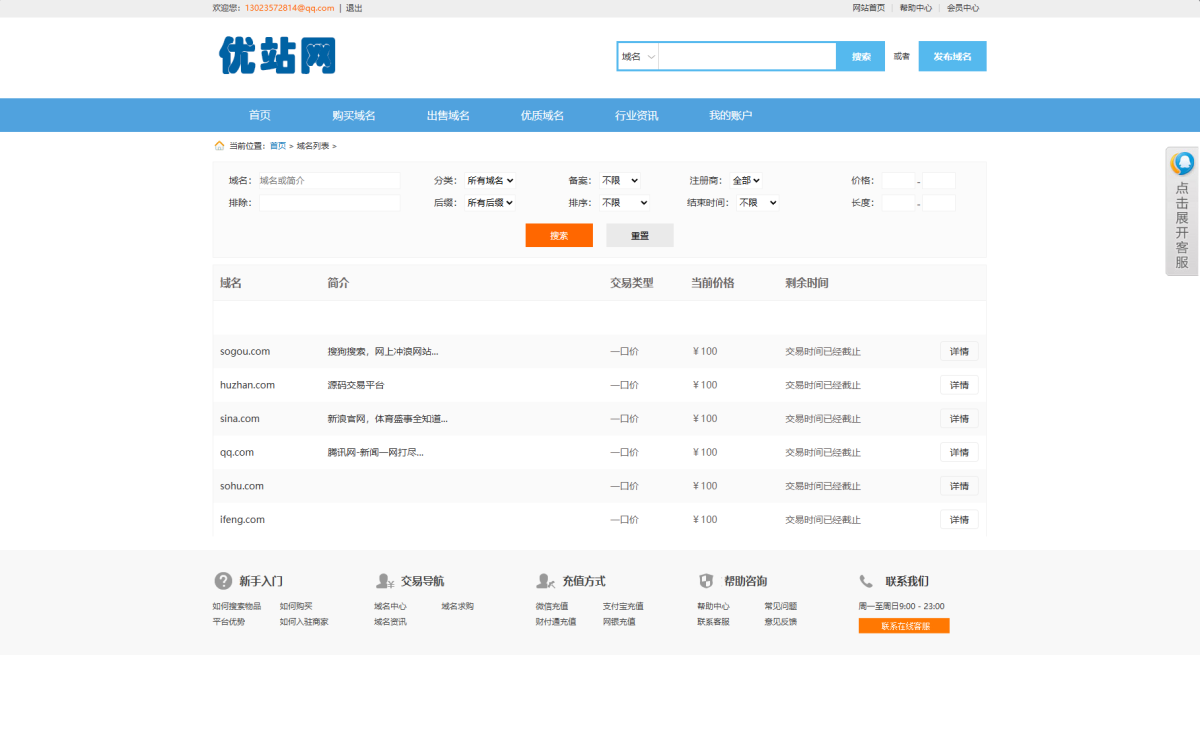1200x729 pixels.
Task: Click the 充值方式 icon
Action: pyautogui.click(x=546, y=581)
